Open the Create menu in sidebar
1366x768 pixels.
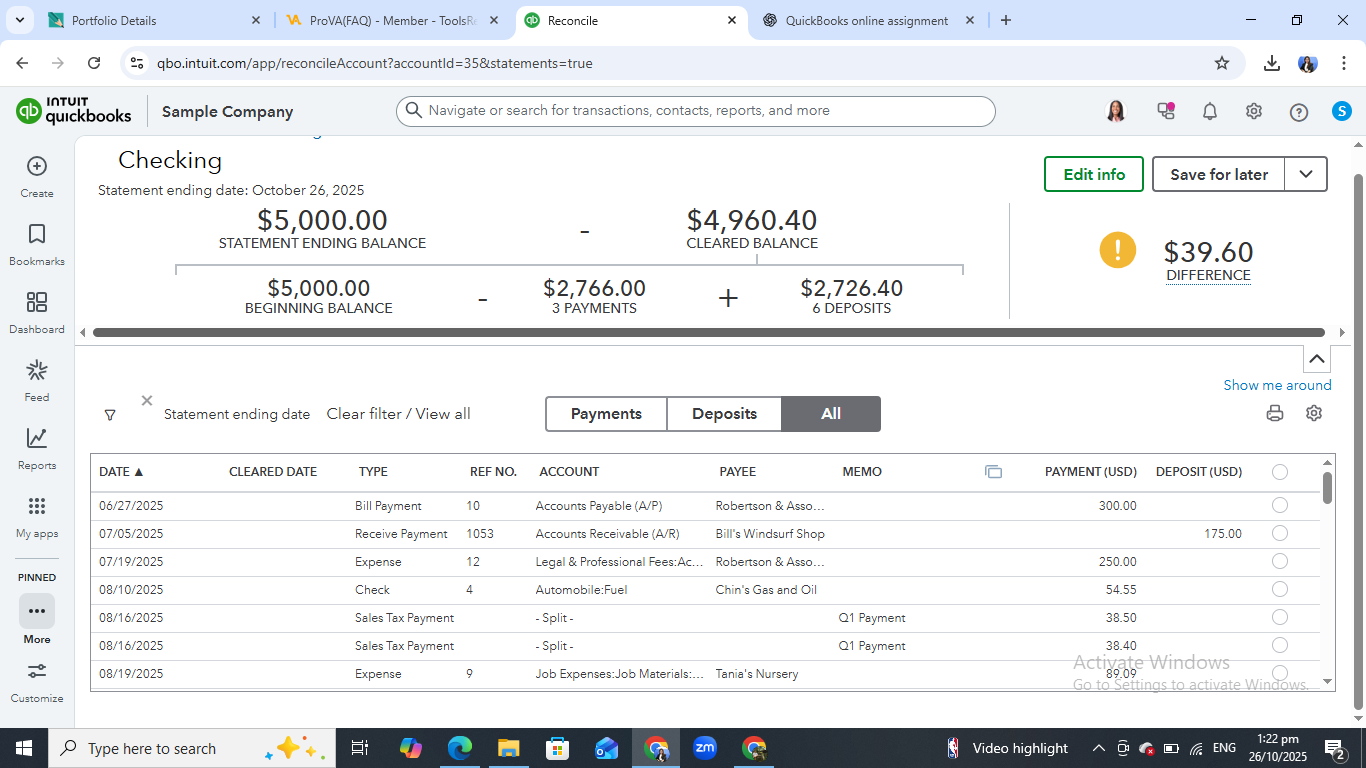(x=37, y=167)
